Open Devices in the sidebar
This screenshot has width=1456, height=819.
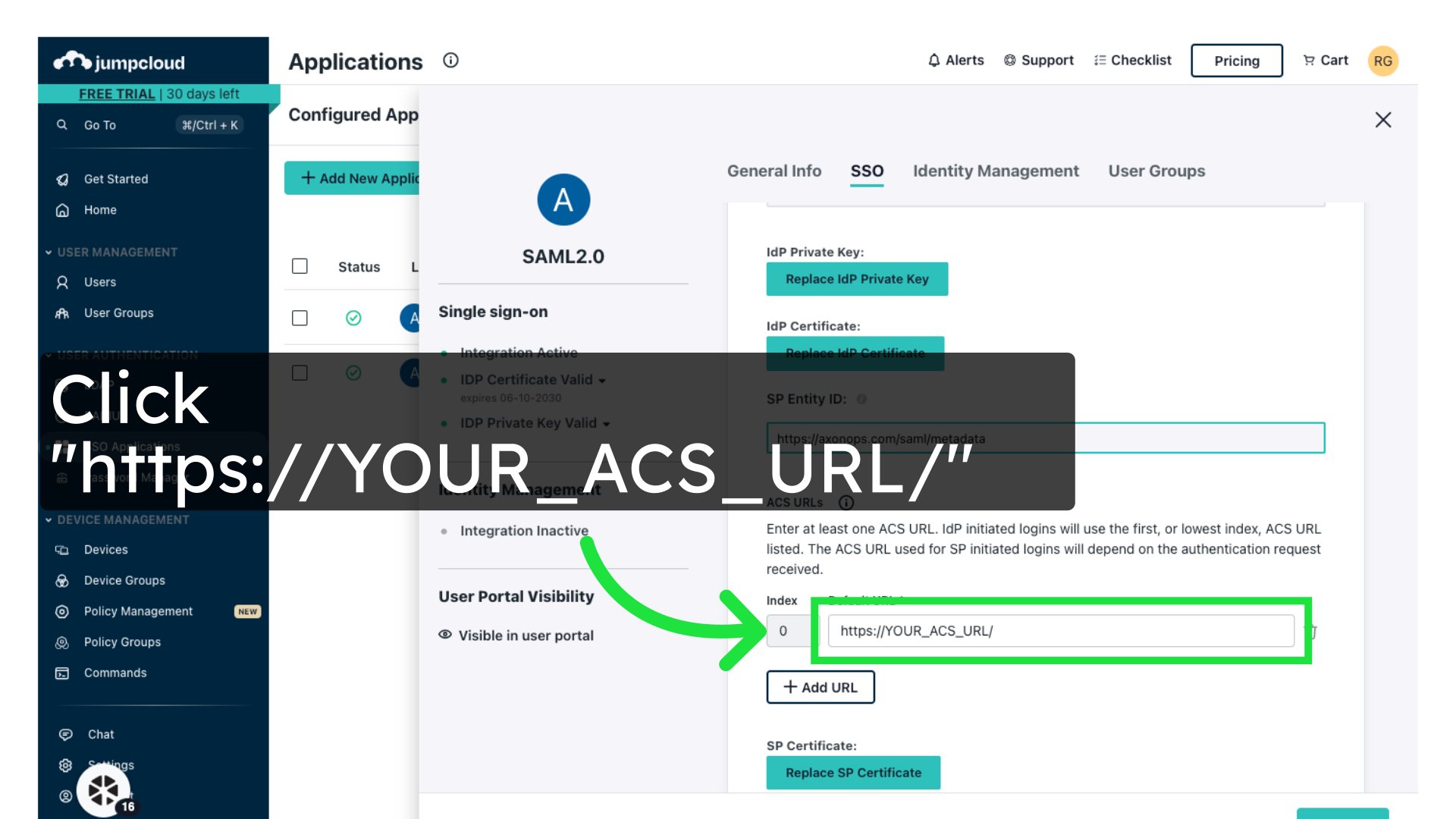[x=105, y=549]
